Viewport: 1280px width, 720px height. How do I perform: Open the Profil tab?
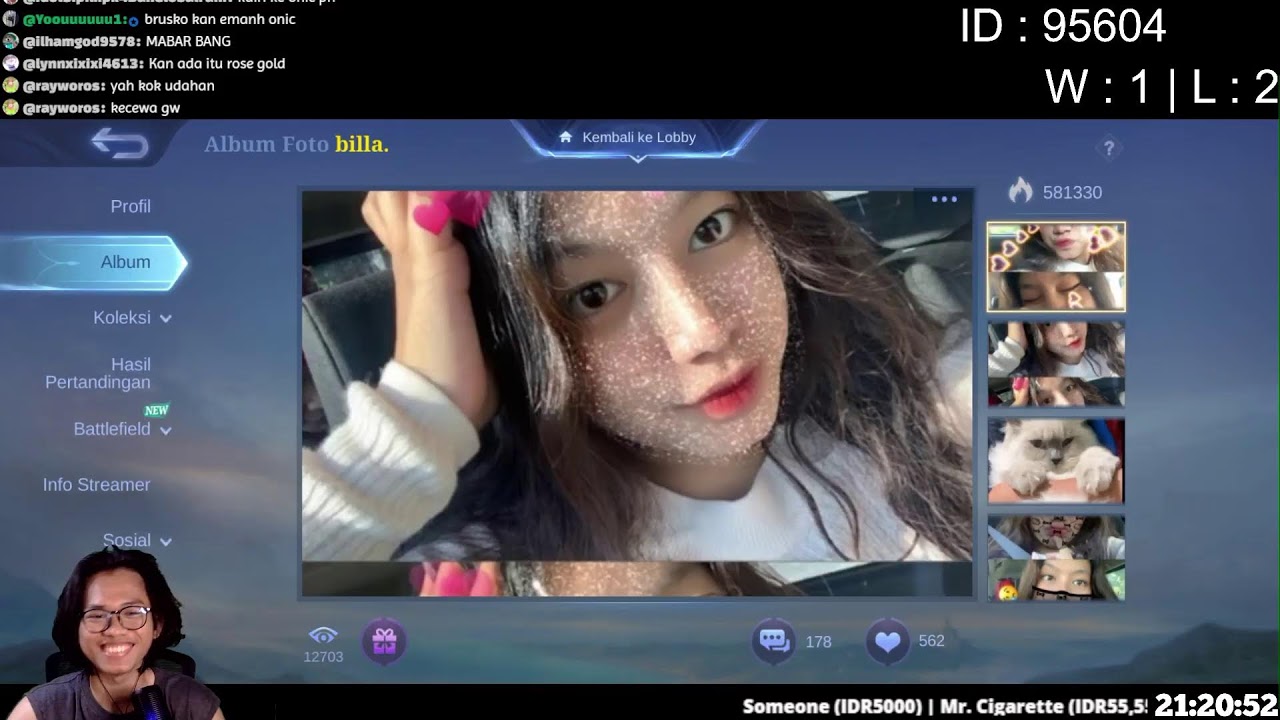point(130,206)
